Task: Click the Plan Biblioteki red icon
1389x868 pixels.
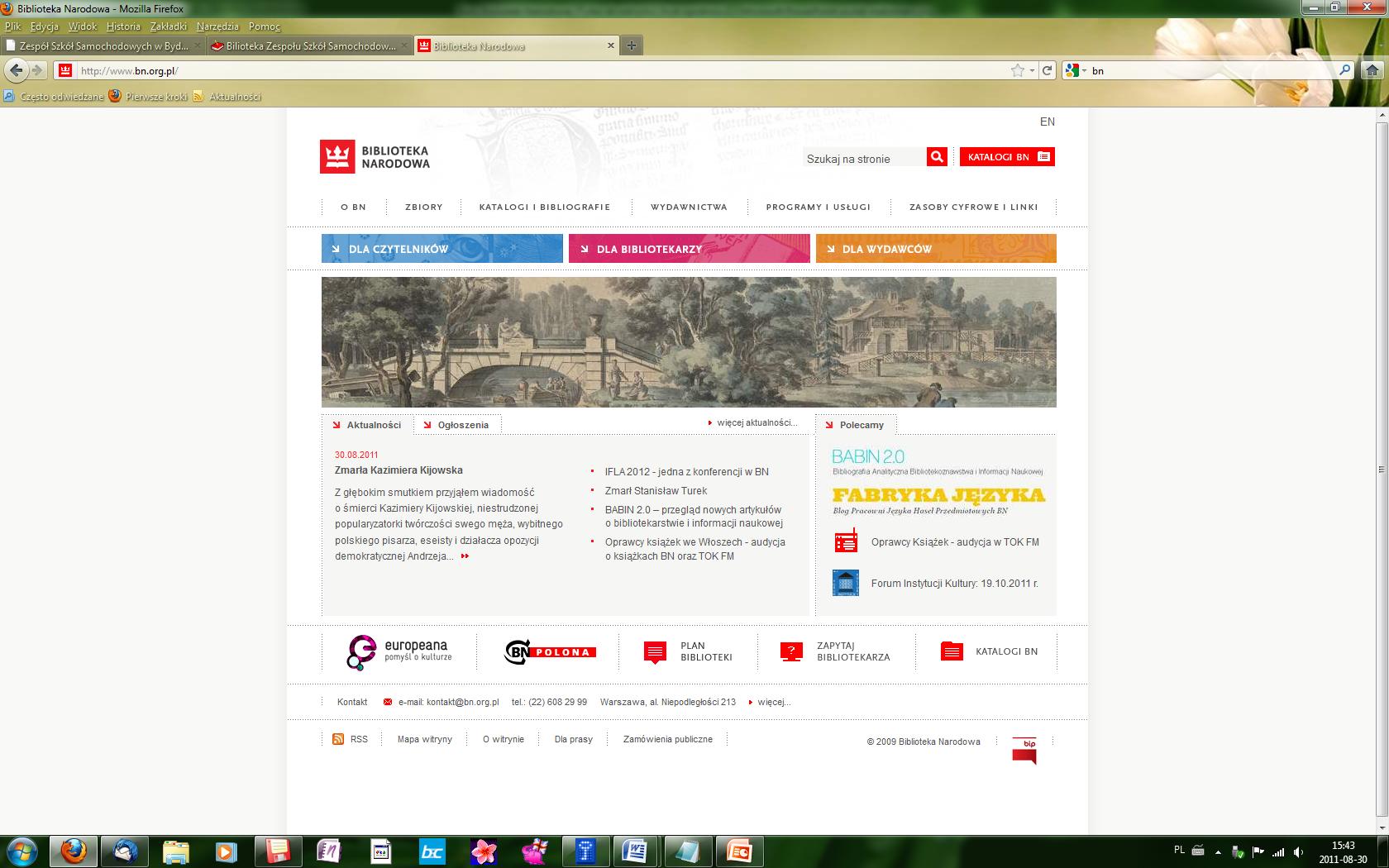Action: pyautogui.click(x=655, y=652)
